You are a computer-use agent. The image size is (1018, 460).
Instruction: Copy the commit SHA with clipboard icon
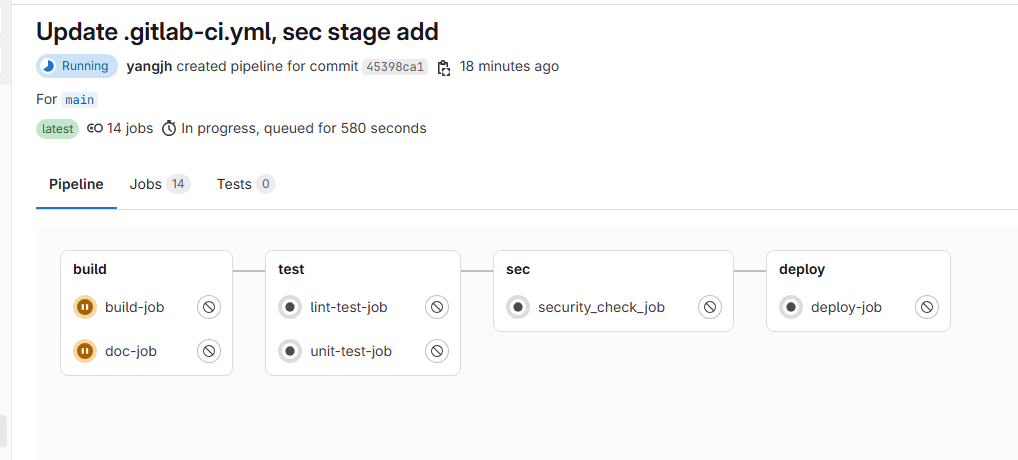click(x=443, y=67)
